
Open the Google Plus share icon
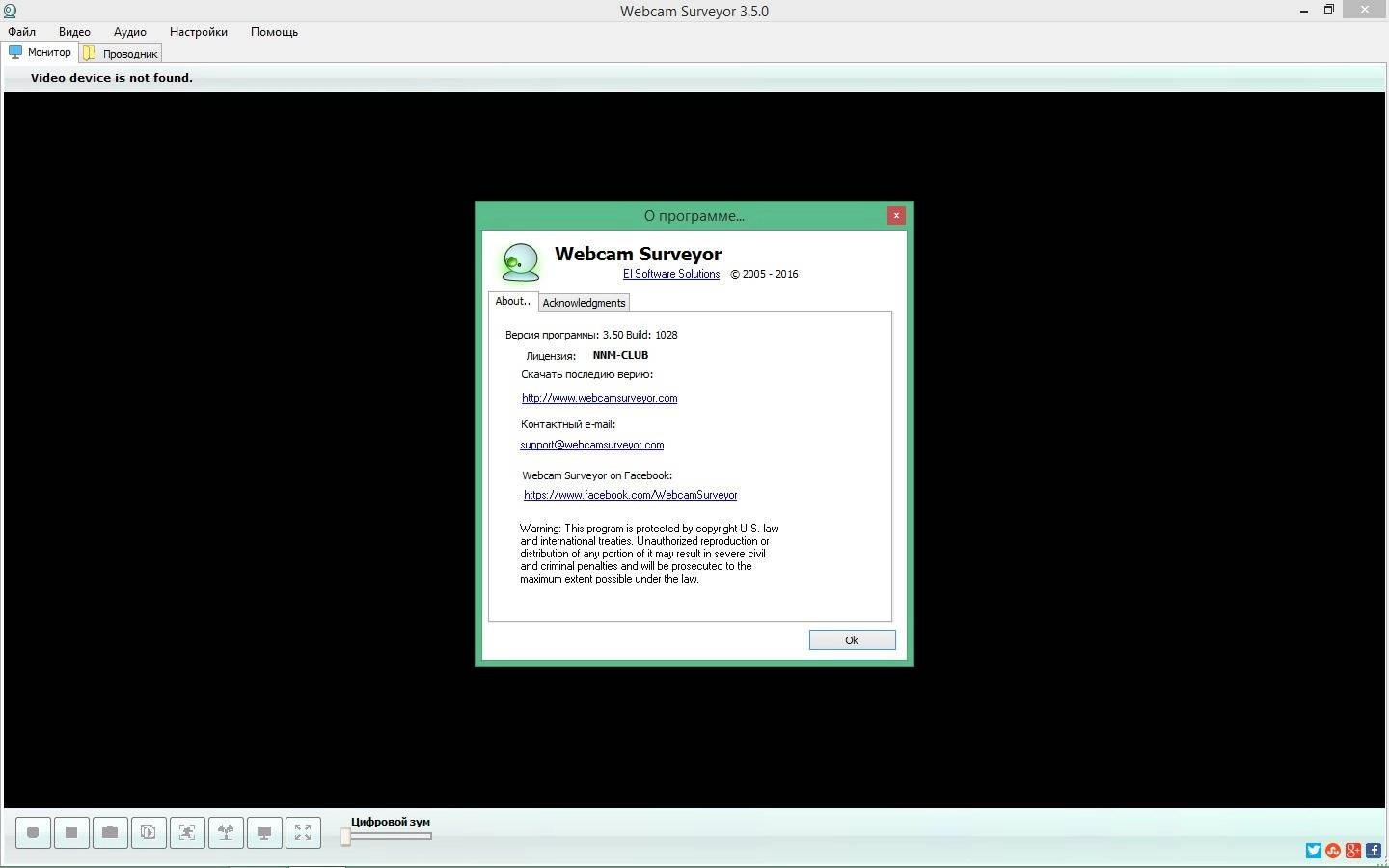(x=1353, y=851)
